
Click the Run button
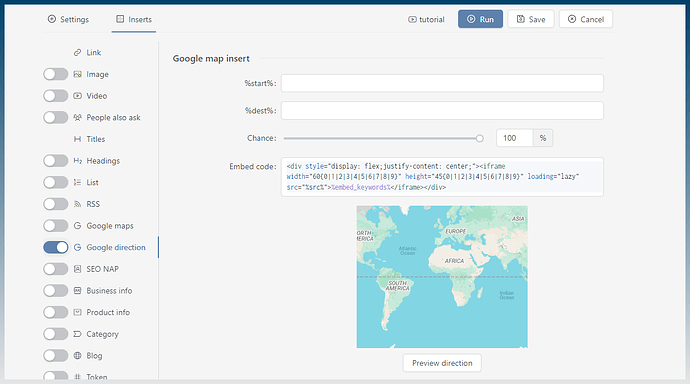click(x=480, y=19)
